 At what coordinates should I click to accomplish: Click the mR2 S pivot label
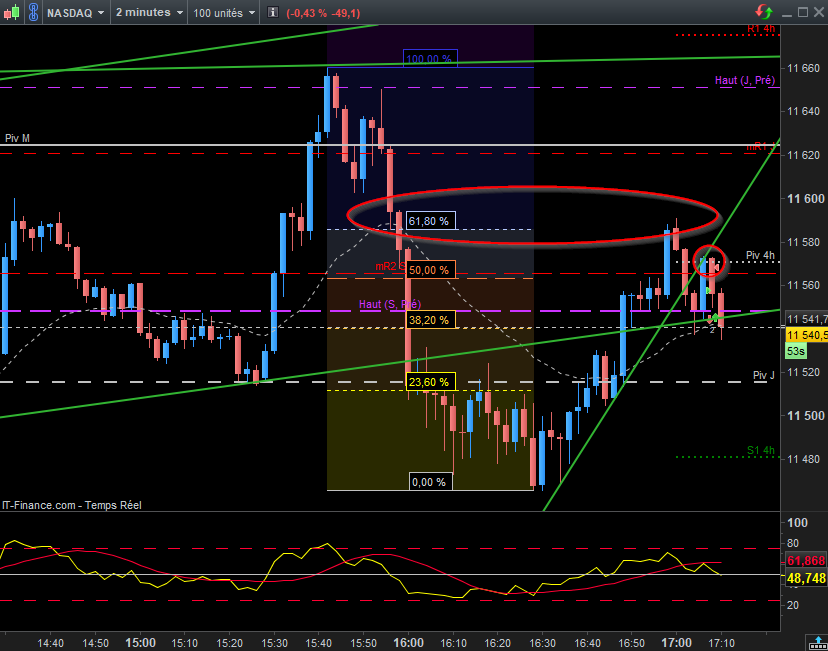(x=391, y=267)
